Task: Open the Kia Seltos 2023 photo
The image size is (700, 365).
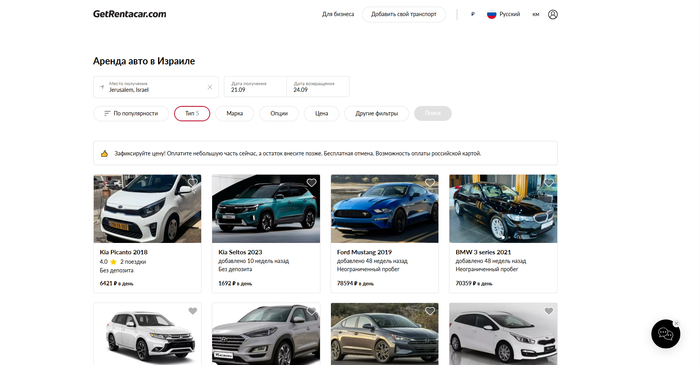Action: coord(266,209)
